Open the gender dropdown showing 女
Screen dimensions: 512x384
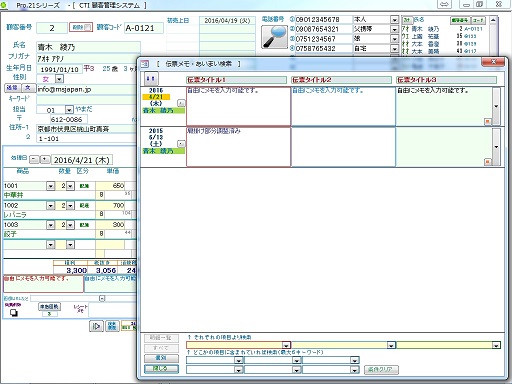(59, 79)
